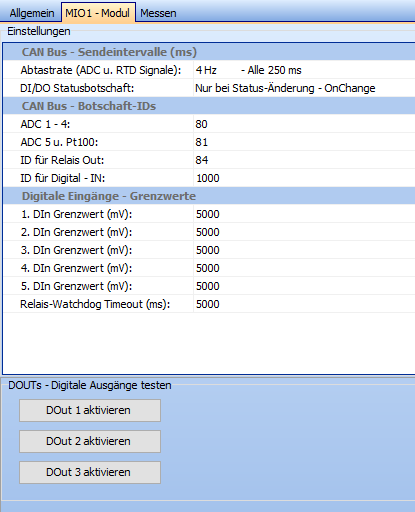Open Abtastrate value 4 Hz dropdown
The width and height of the screenshot is (415, 512).
click(304, 70)
